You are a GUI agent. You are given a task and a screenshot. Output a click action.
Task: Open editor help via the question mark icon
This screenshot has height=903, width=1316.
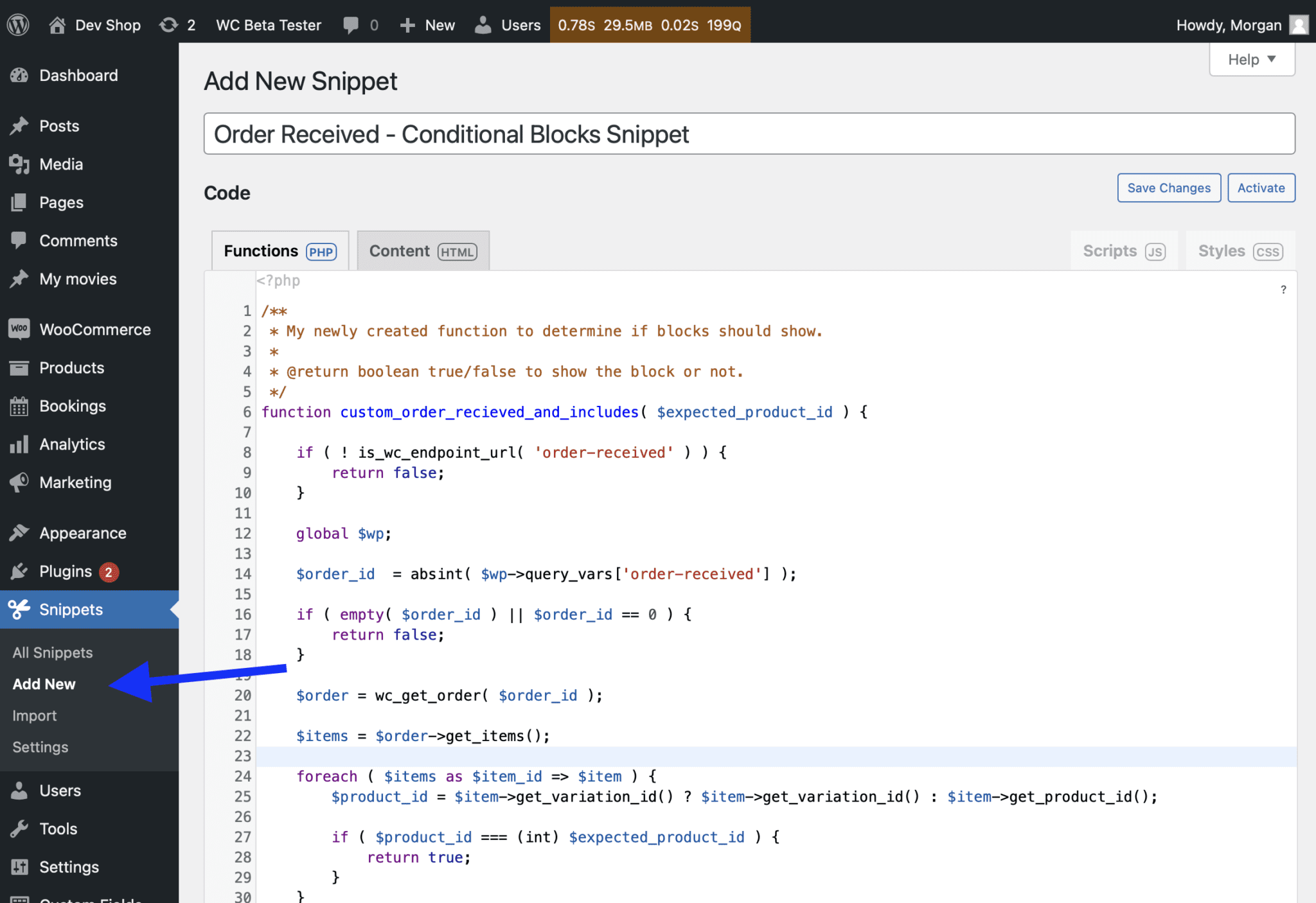[x=1283, y=290]
